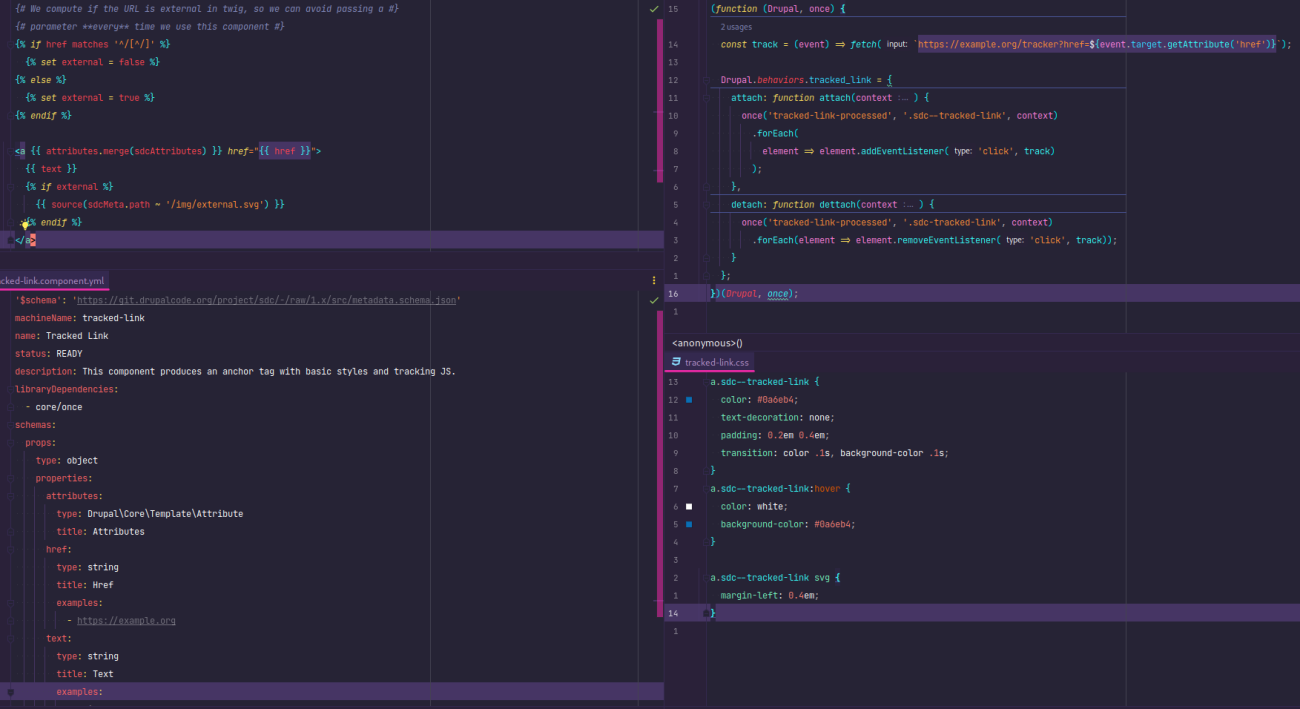Click the 'status: READY' line
Image resolution: width=1300 pixels, height=709 pixels.
[49, 353]
